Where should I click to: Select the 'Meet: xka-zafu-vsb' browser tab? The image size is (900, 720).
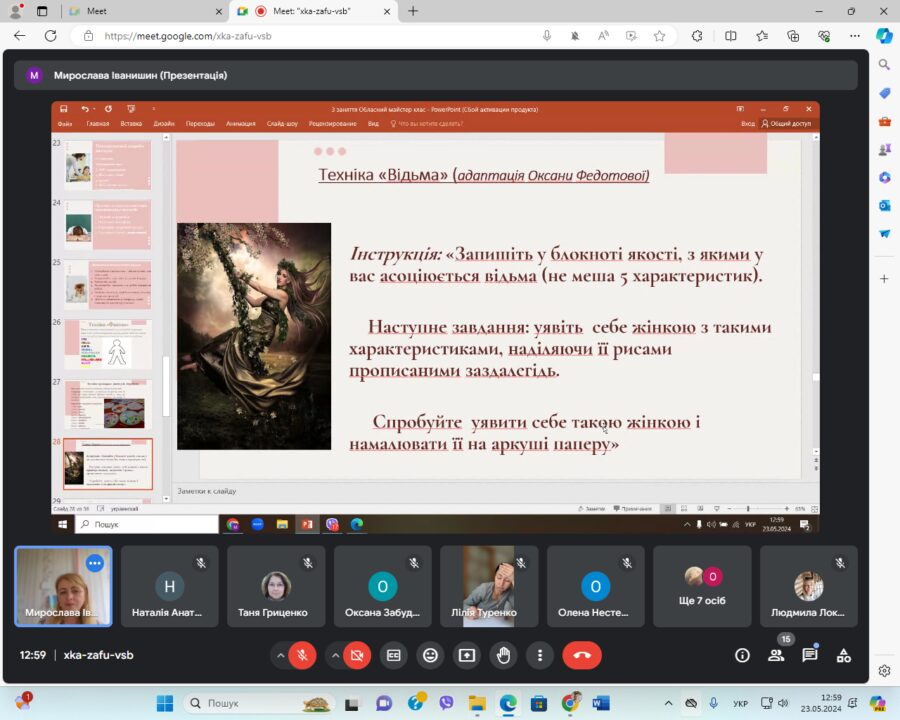[313, 11]
